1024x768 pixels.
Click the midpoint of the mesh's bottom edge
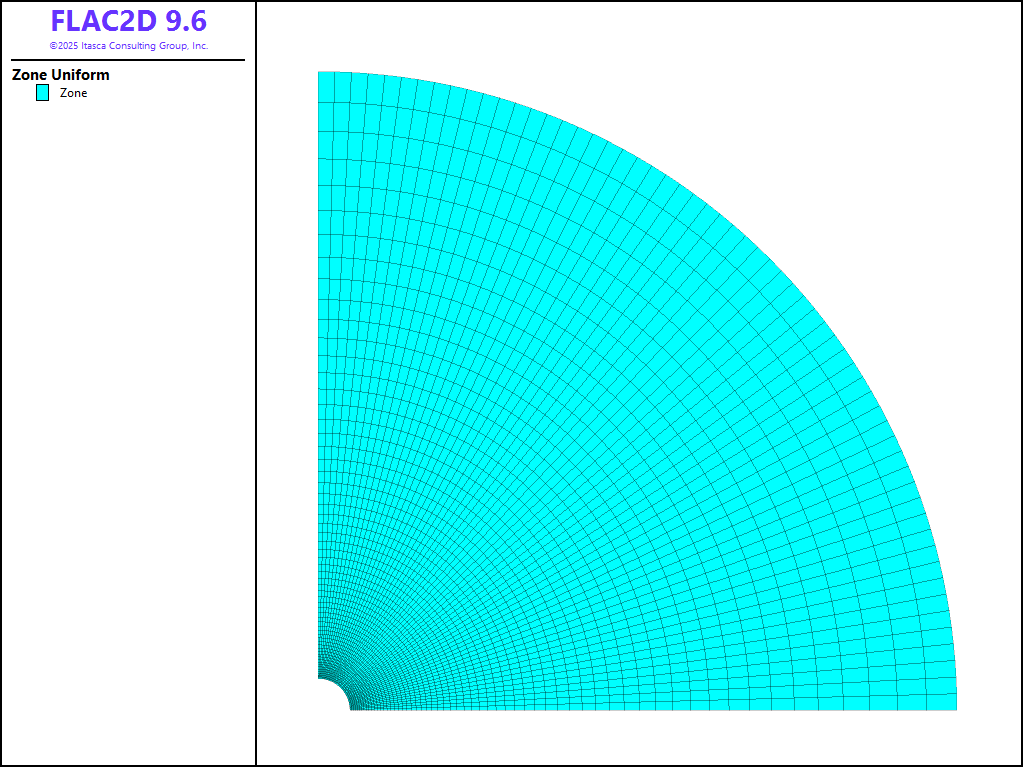point(653,709)
